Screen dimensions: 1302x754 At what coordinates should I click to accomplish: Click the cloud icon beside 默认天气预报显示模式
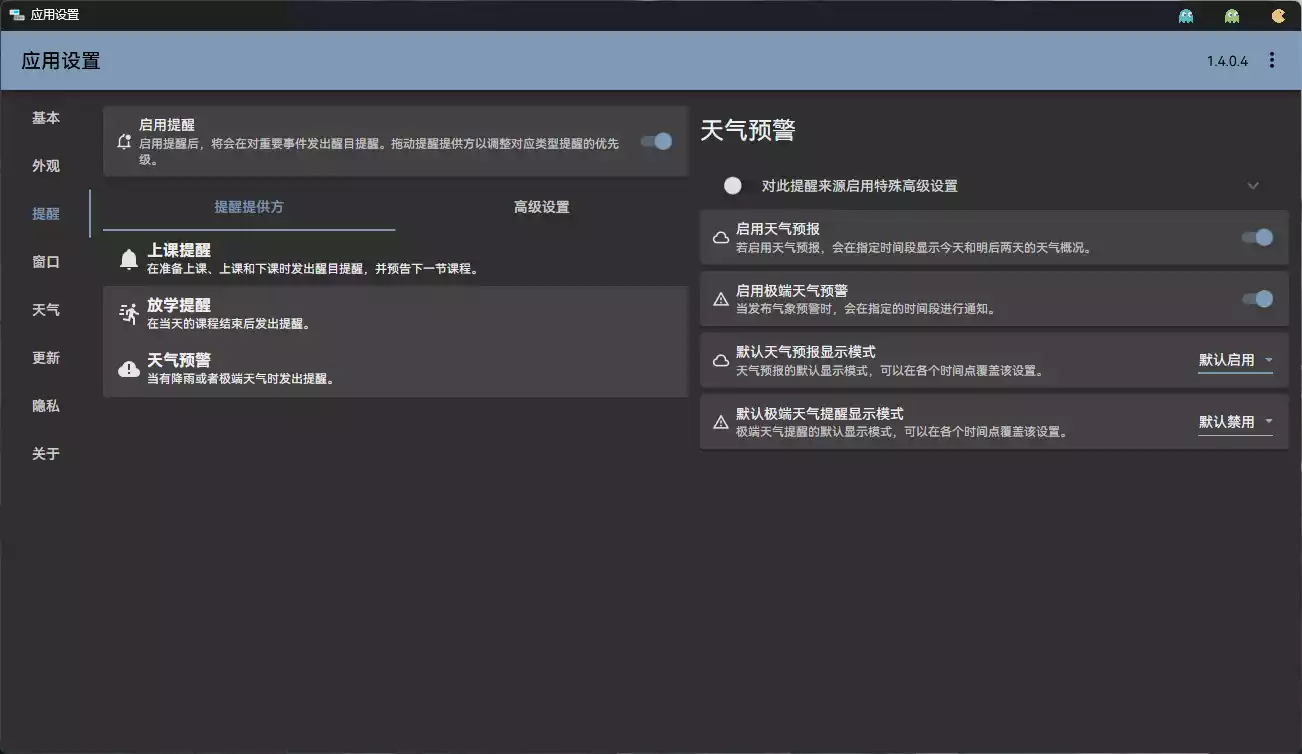click(720, 361)
